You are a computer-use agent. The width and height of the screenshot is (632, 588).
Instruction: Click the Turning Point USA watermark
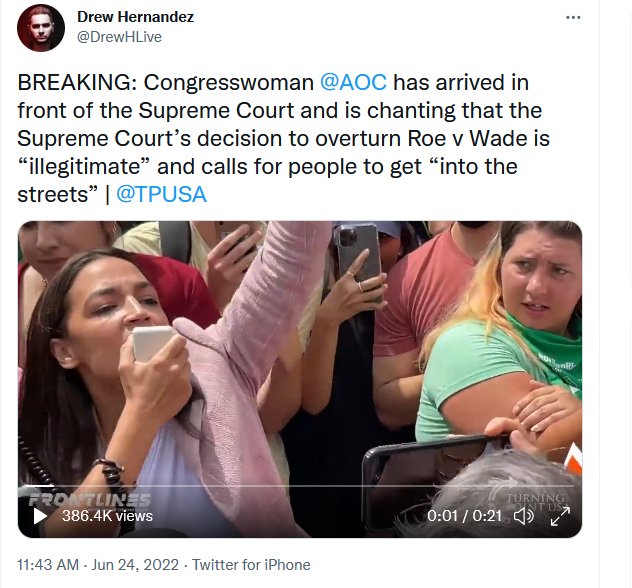pos(534,501)
